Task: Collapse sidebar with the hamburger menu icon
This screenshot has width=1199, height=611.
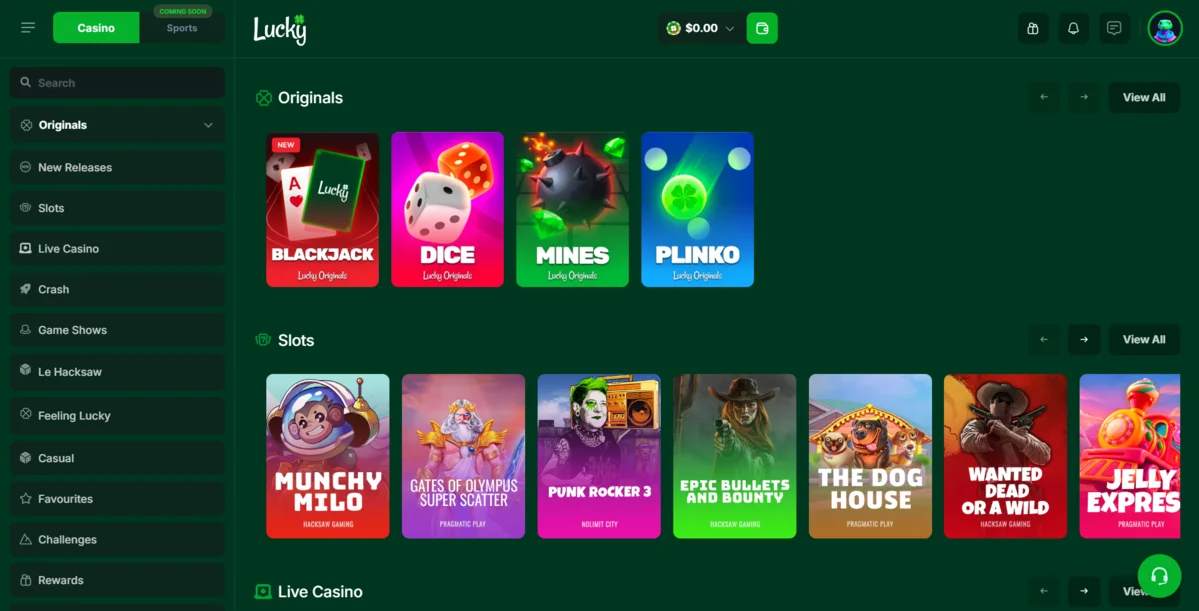Action: click(28, 28)
